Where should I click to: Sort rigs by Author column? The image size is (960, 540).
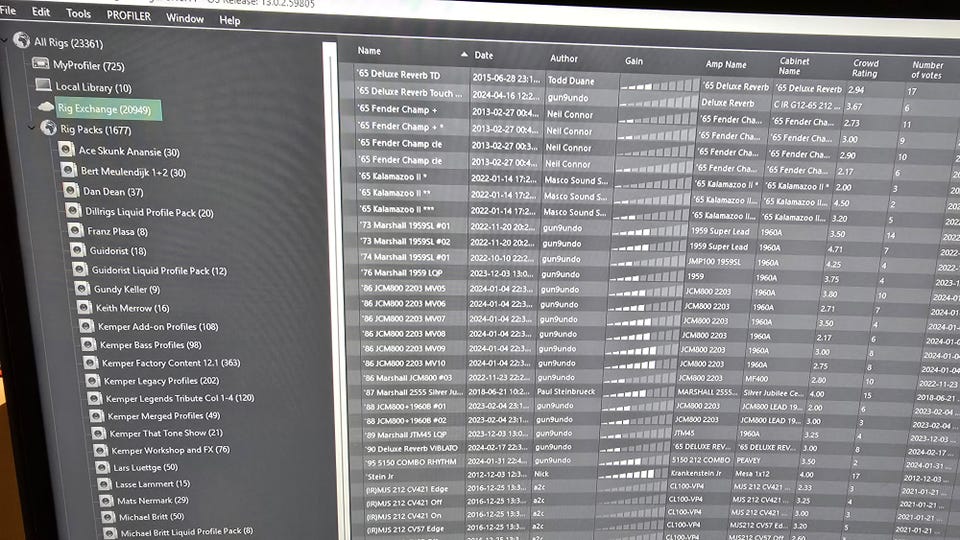pos(564,58)
